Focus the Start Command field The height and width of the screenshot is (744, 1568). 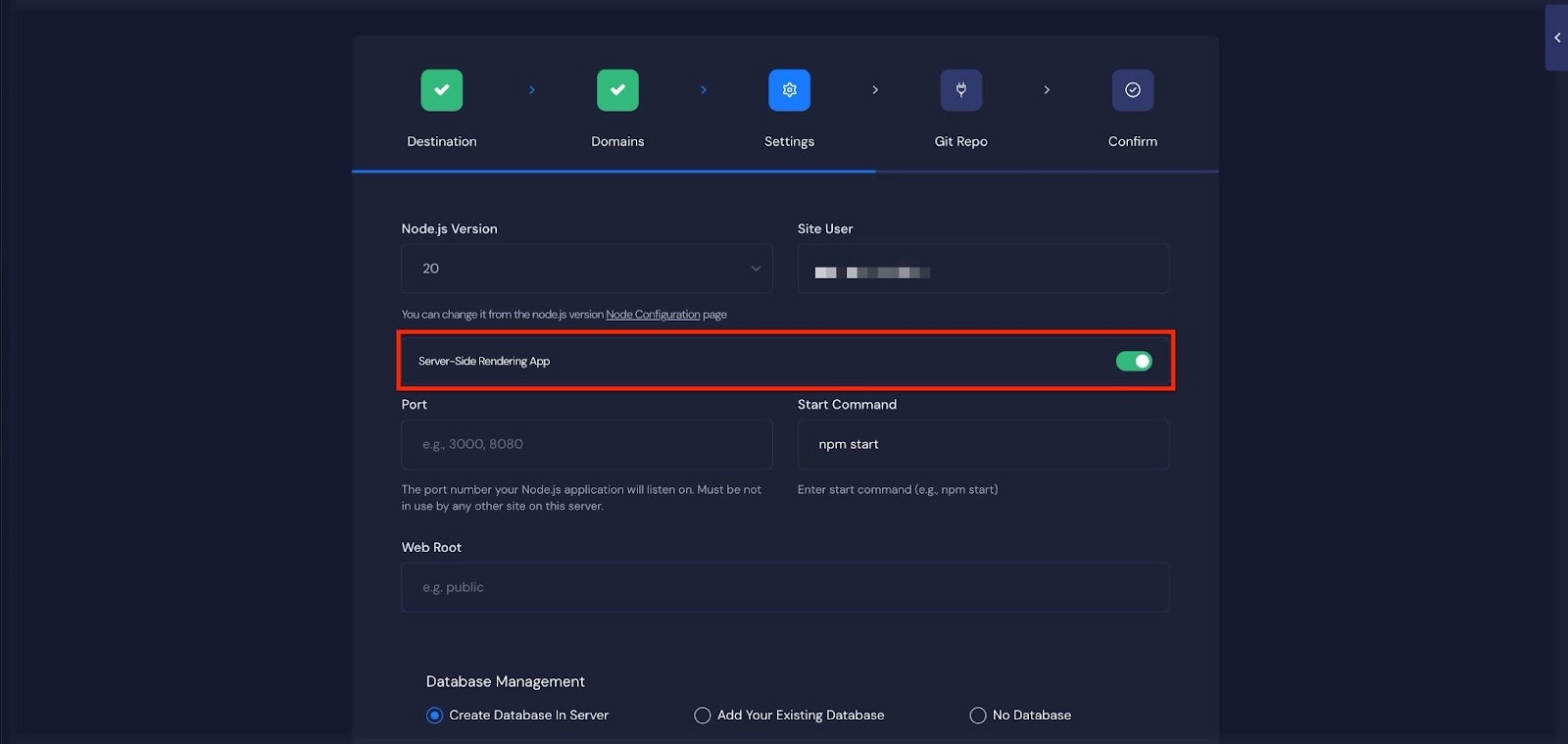pos(982,445)
